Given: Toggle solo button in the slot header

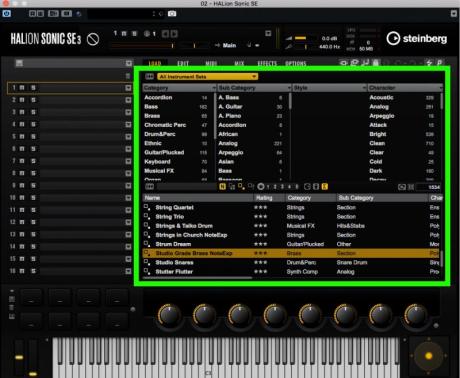Looking at the screenshot, I should click(134, 34).
